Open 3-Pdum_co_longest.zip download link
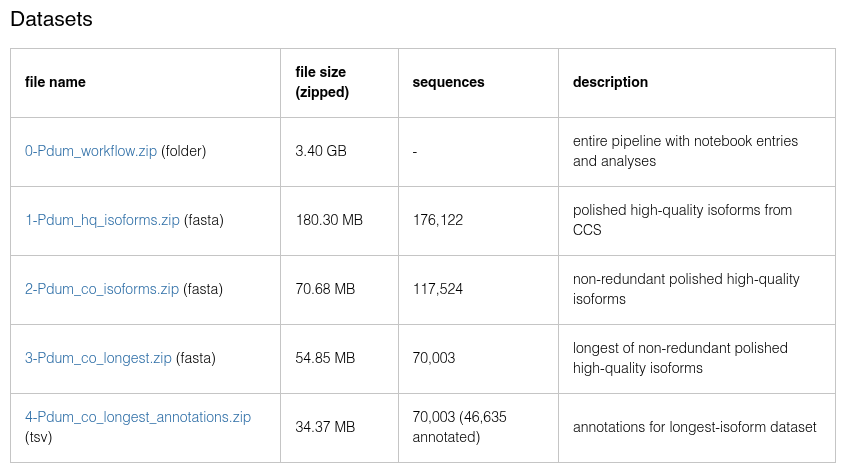The width and height of the screenshot is (845, 473). [x=98, y=358]
